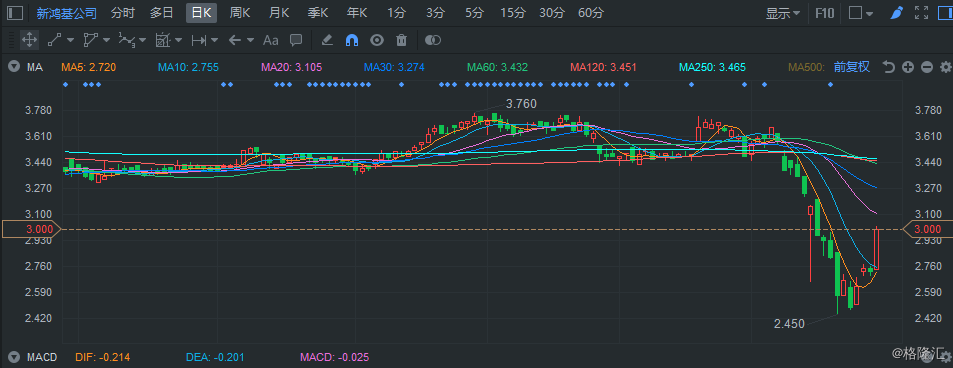
Task: Expand the arrow tool options
Action: pos(250,40)
